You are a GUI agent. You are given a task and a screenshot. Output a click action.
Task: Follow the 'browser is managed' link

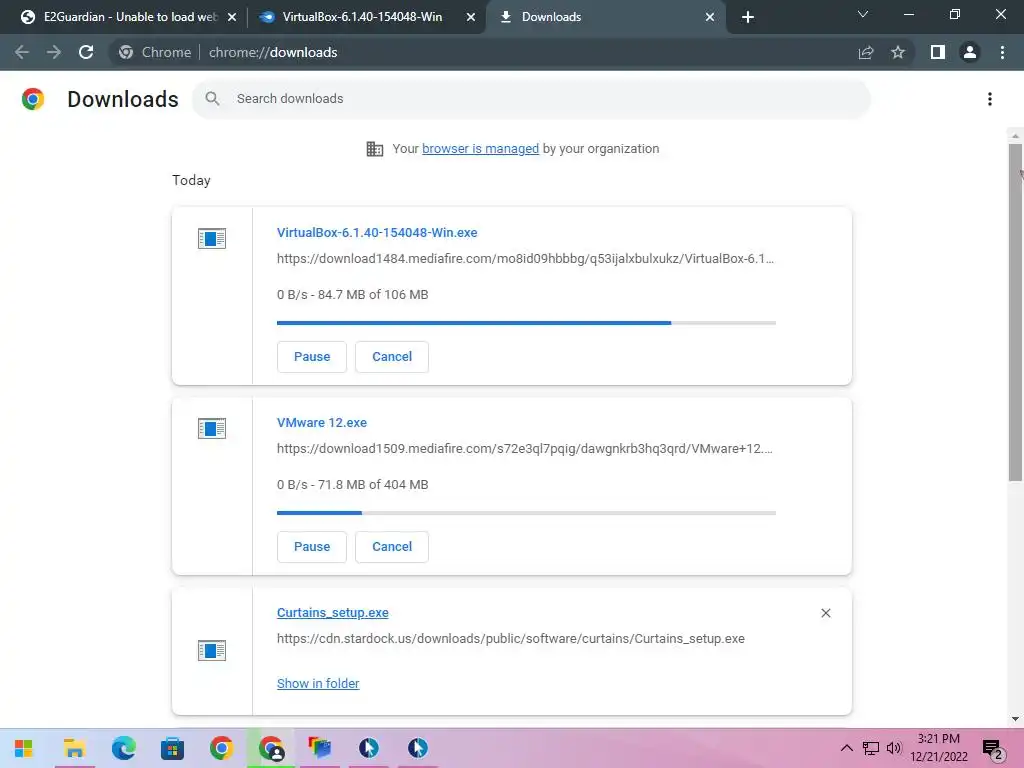coord(481,149)
